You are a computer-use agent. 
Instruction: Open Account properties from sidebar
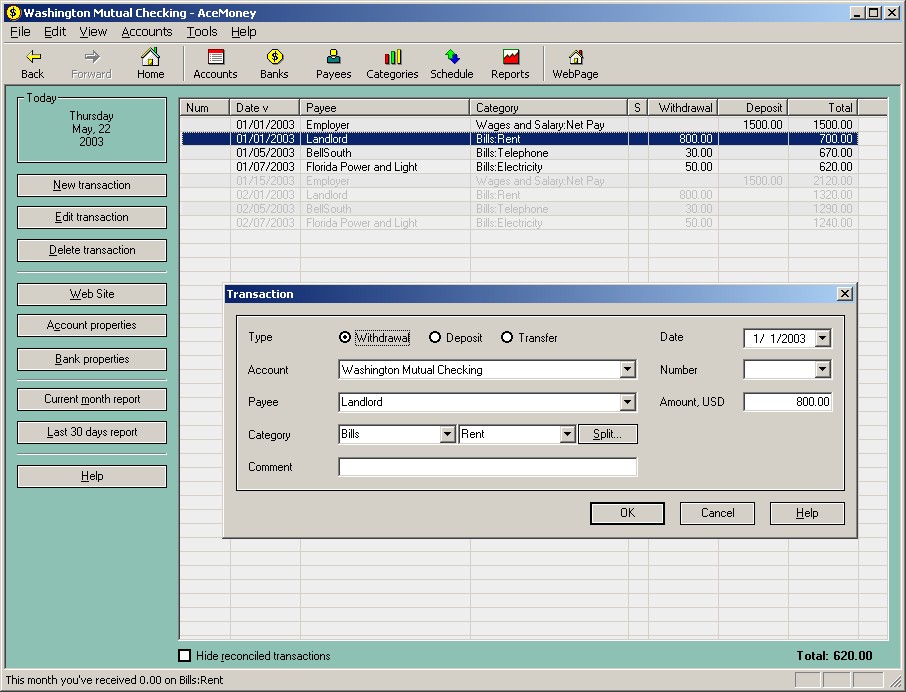click(92, 325)
